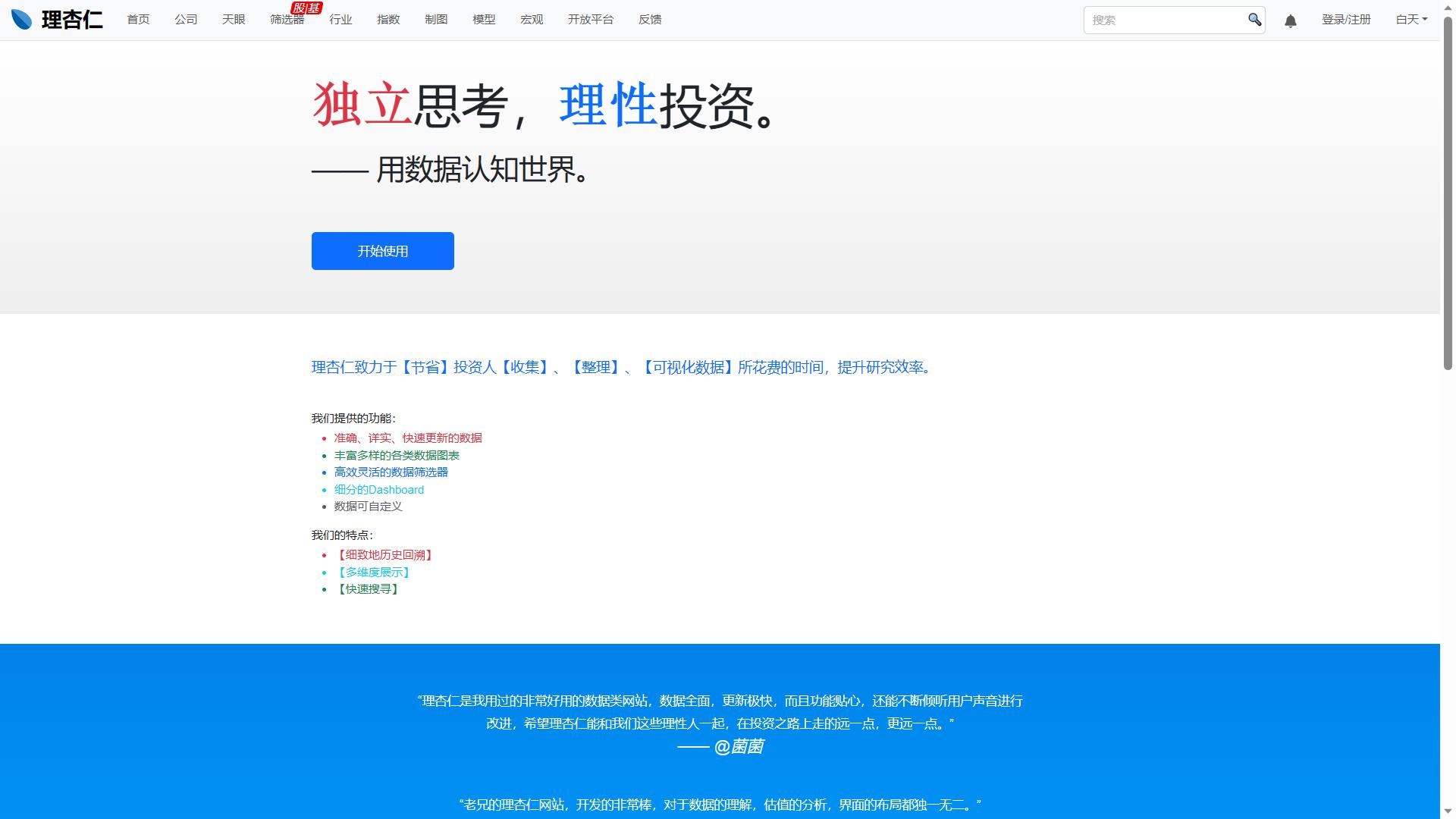Open the 制图 section

click(436, 20)
